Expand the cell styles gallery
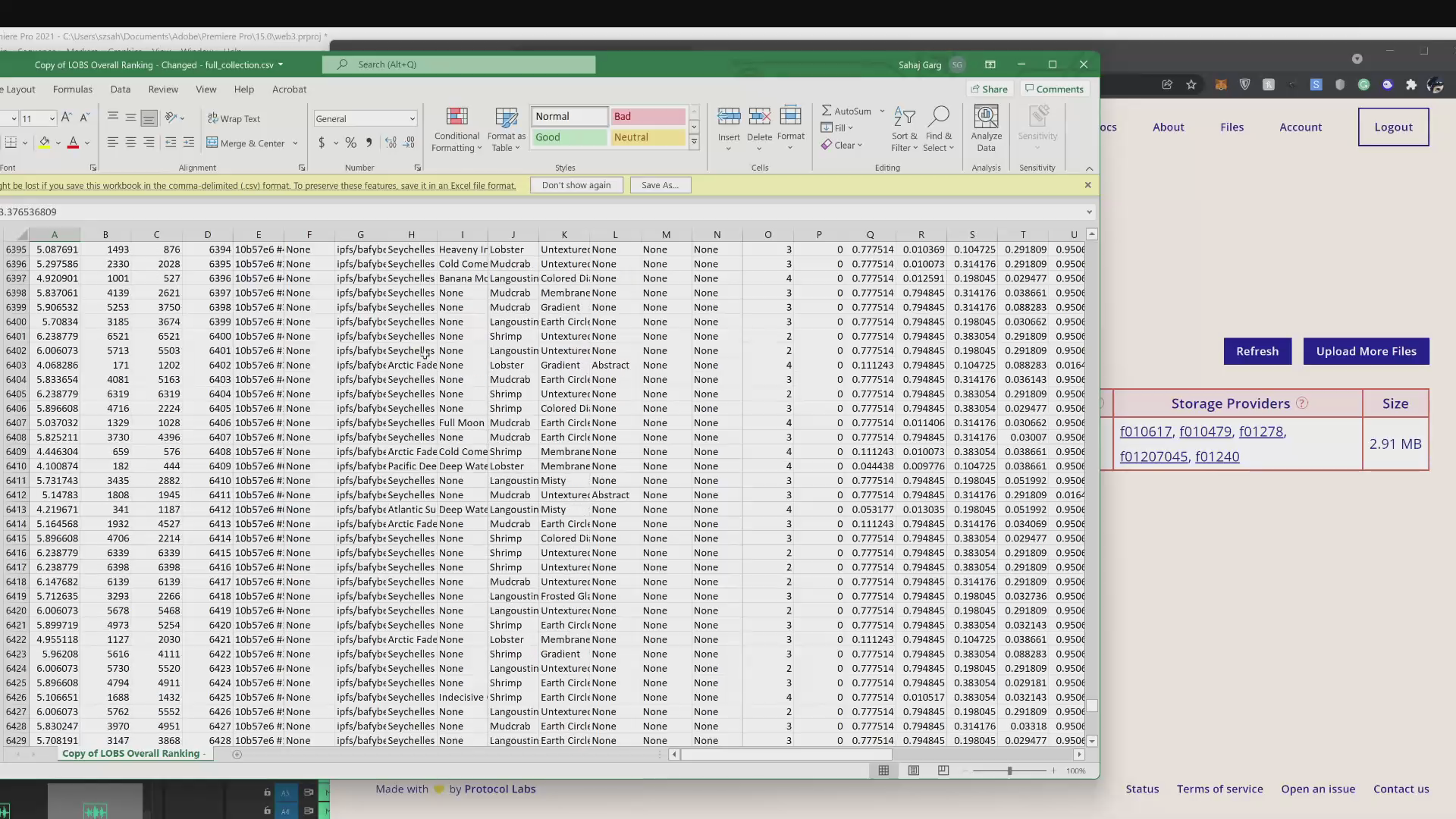 tap(694, 143)
